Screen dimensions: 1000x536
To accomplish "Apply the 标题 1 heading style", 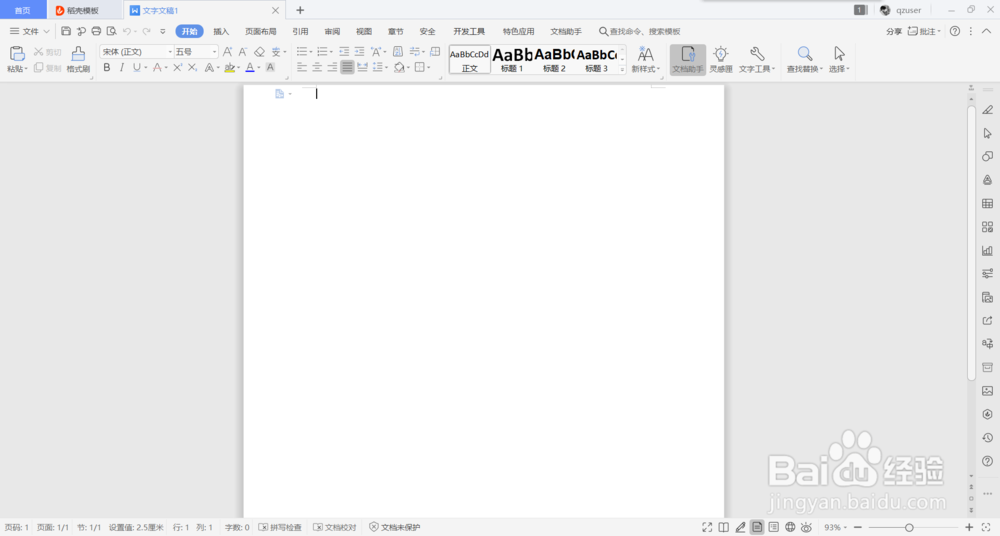I will click(512, 59).
